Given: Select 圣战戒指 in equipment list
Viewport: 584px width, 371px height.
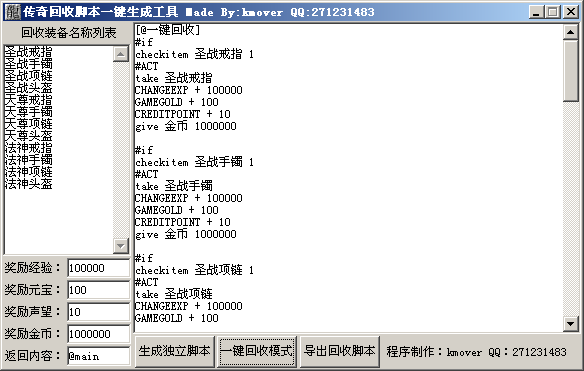Looking at the screenshot, I should pyautogui.click(x=28, y=52).
